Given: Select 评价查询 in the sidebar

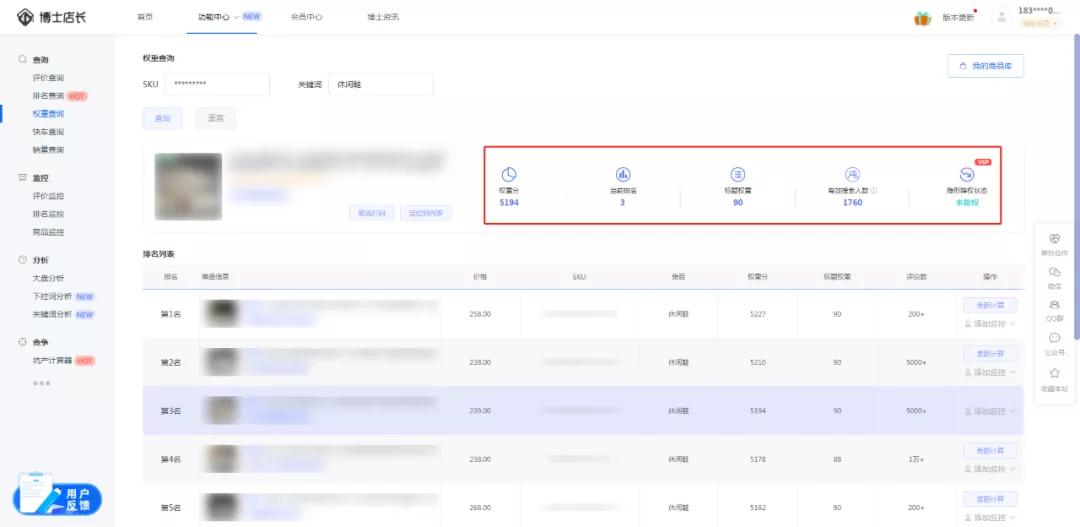Looking at the screenshot, I should pyautogui.click(x=48, y=78).
